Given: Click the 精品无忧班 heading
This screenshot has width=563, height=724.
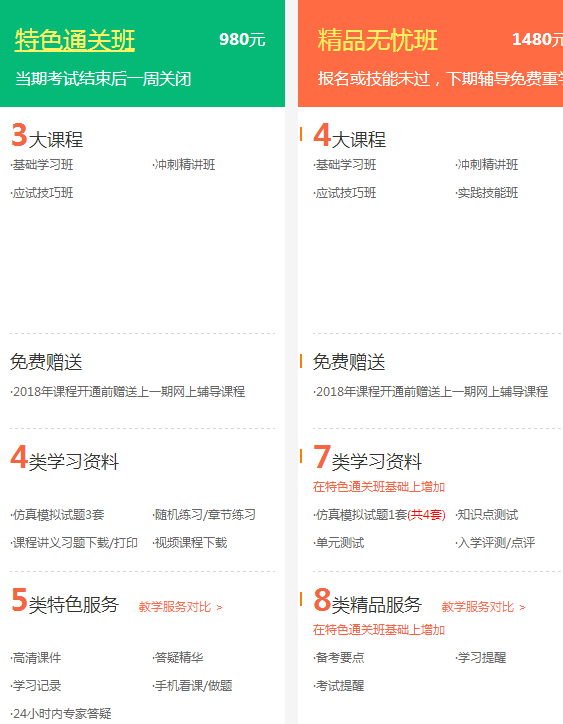Looking at the screenshot, I should click(x=377, y=40).
